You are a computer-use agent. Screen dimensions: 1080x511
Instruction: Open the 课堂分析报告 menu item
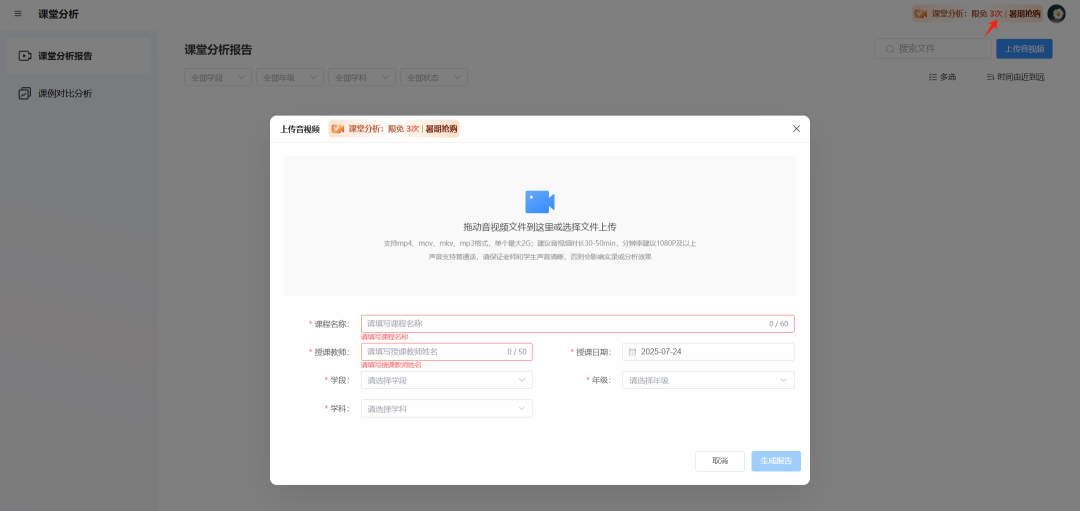[79, 56]
